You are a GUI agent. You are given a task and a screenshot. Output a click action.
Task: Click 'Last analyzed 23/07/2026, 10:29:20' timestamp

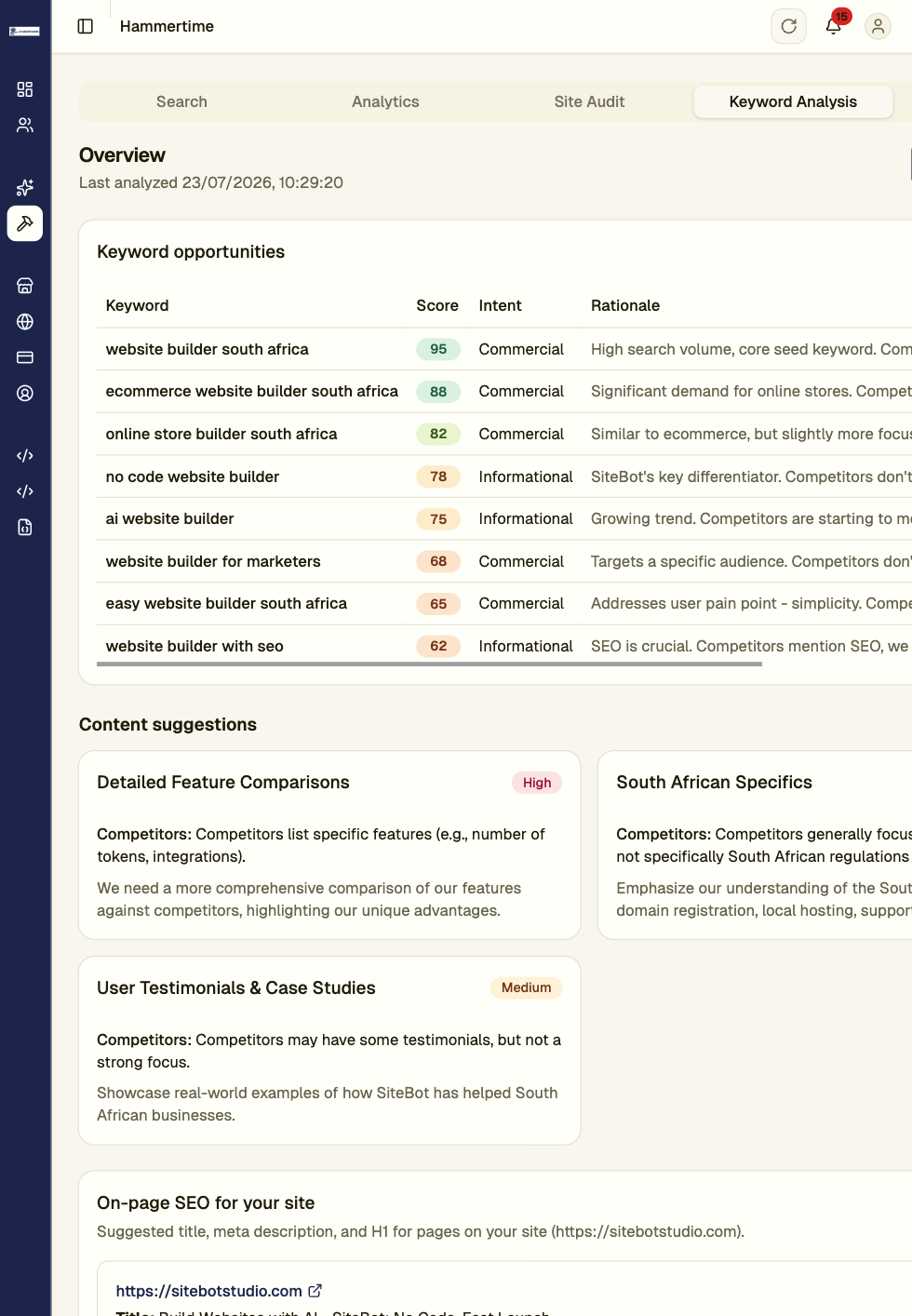[x=211, y=182]
